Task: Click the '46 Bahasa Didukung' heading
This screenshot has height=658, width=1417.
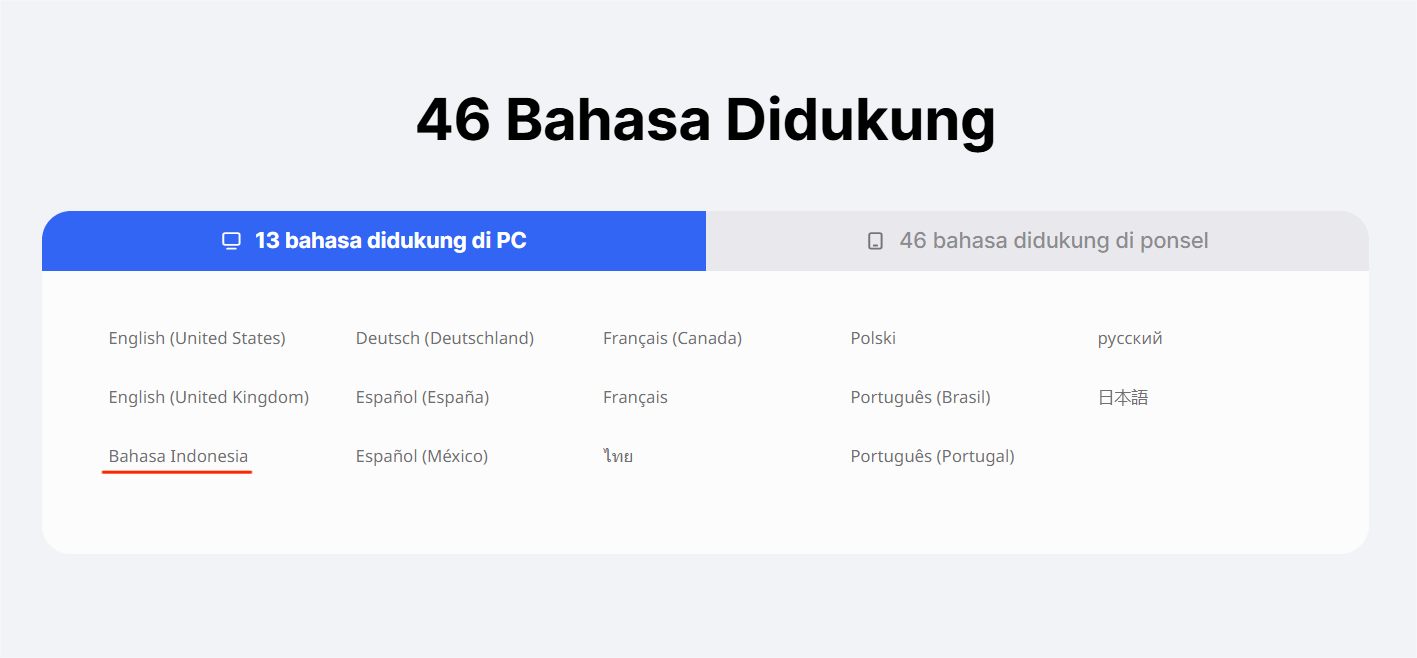Action: pos(707,119)
